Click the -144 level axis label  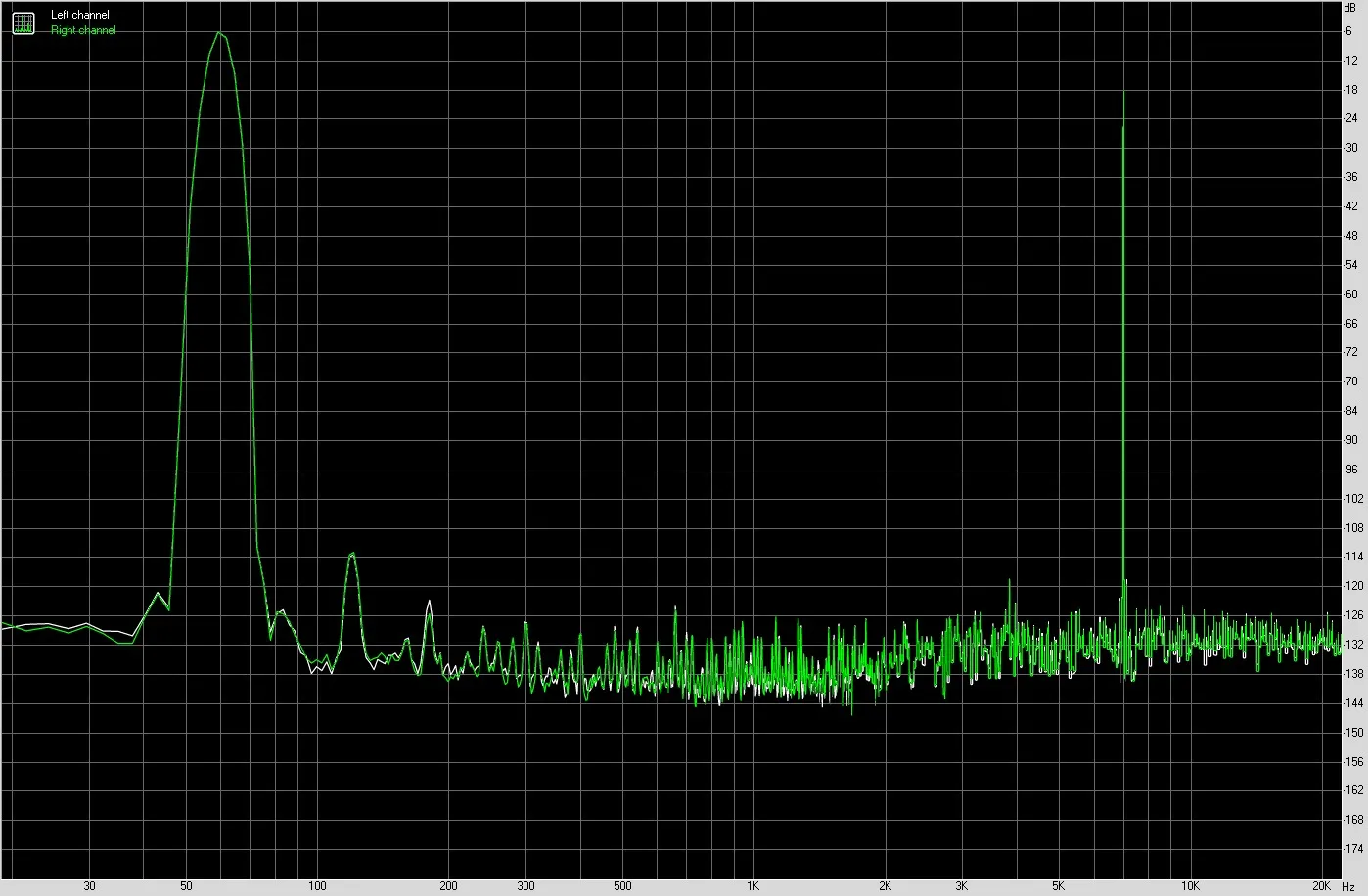[x=1353, y=703]
